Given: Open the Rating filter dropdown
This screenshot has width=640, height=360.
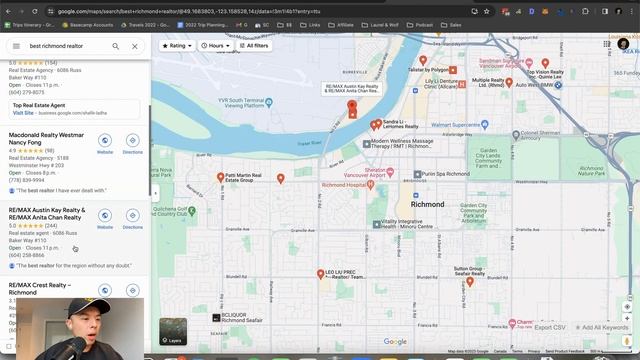Looking at the screenshot, I should [177, 46].
